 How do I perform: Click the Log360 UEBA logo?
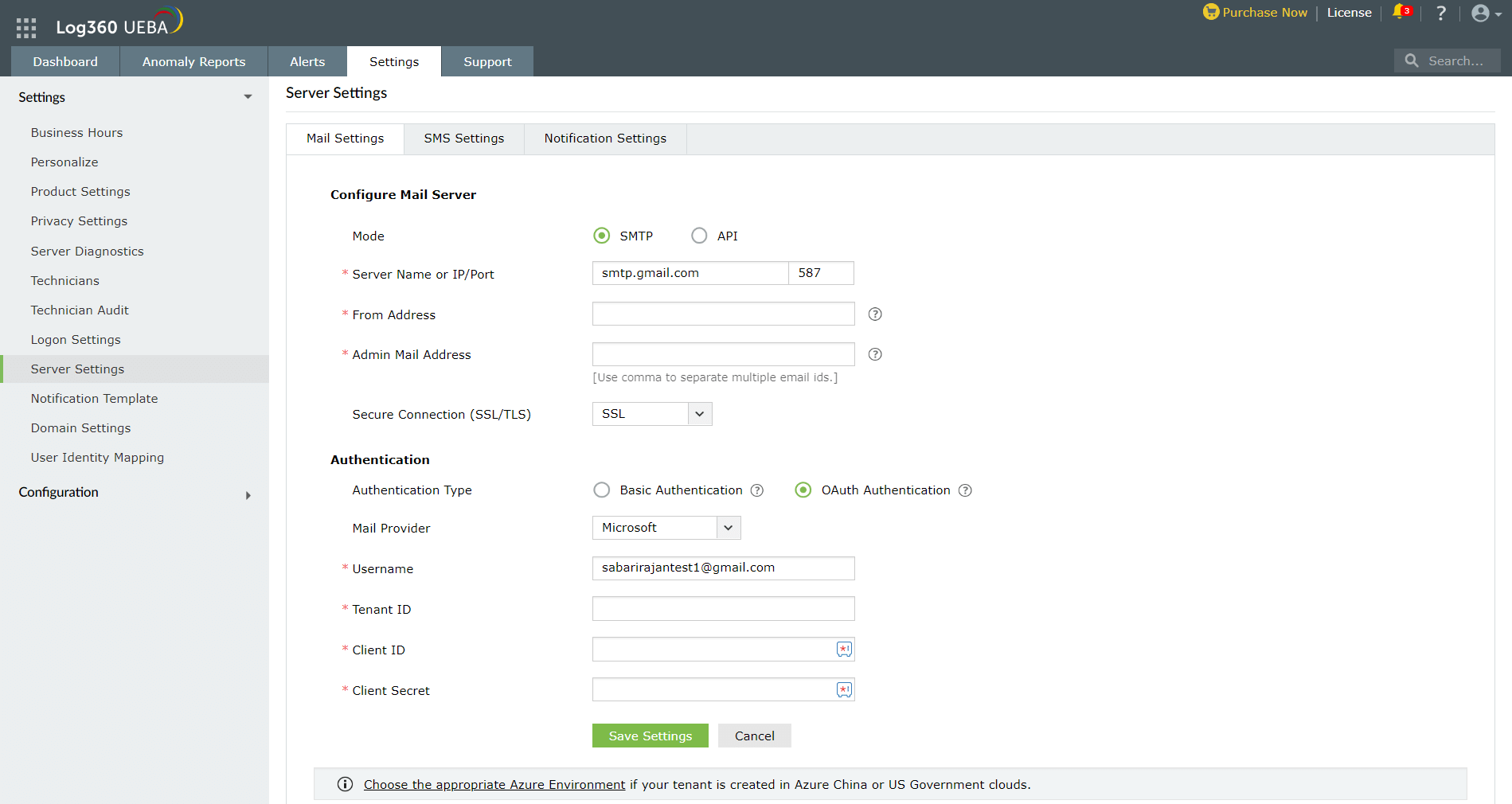click(x=119, y=22)
